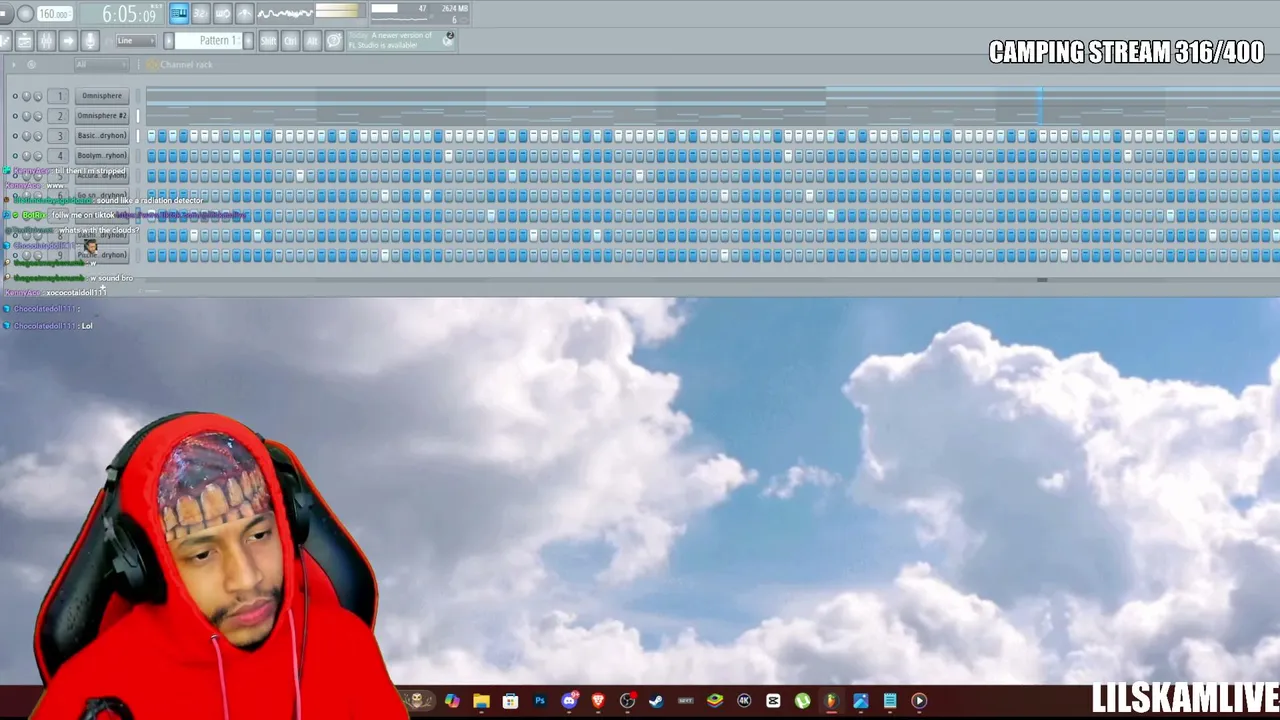Toggle mute LED for Omnisphere channel
Image resolution: width=1280 pixels, height=720 pixels.
tap(14, 96)
